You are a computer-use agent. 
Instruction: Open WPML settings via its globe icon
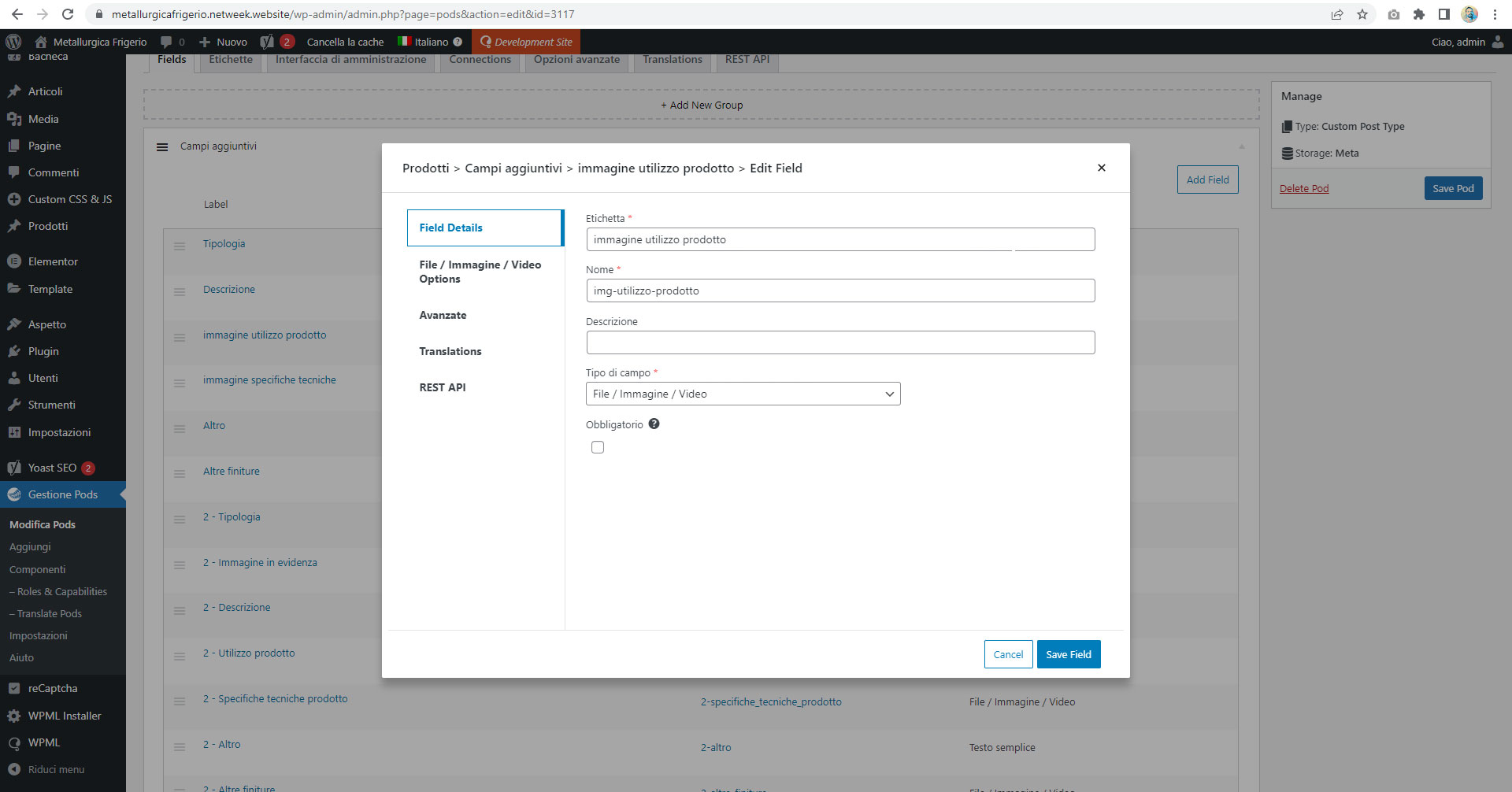point(13,742)
